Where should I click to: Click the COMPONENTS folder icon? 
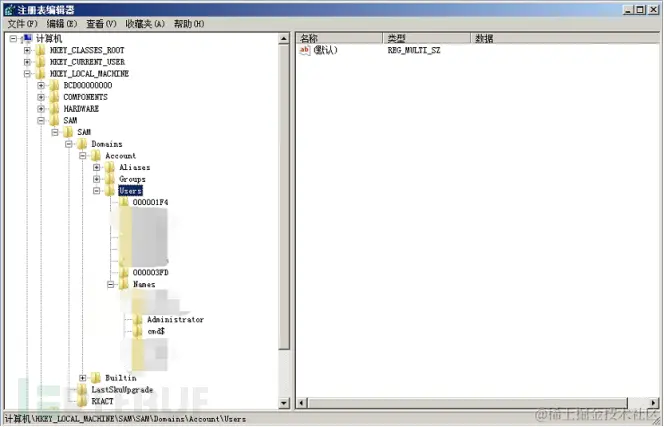(54, 97)
